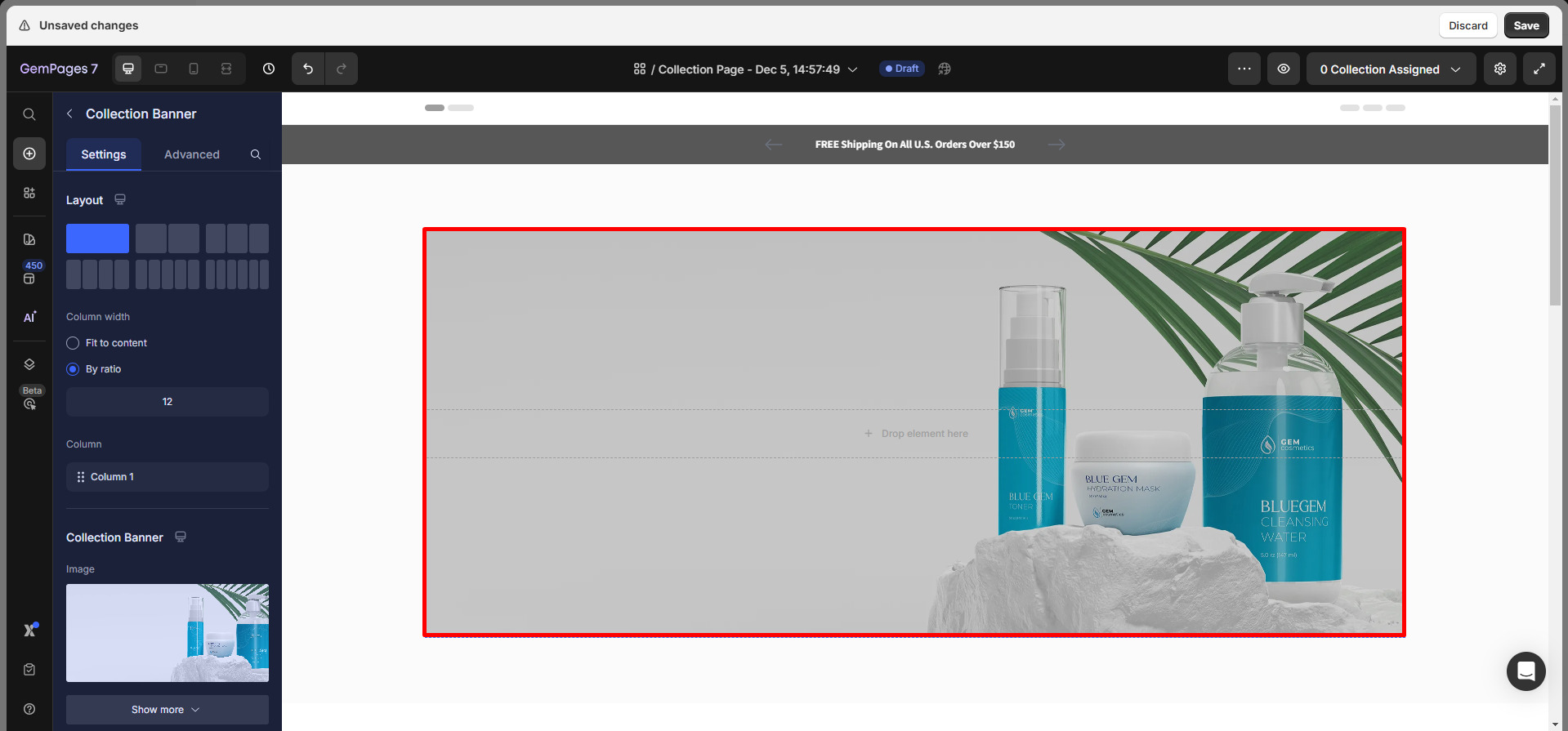This screenshot has width=1568, height=731.
Task: Select the Settings tab
Action: pos(104,154)
